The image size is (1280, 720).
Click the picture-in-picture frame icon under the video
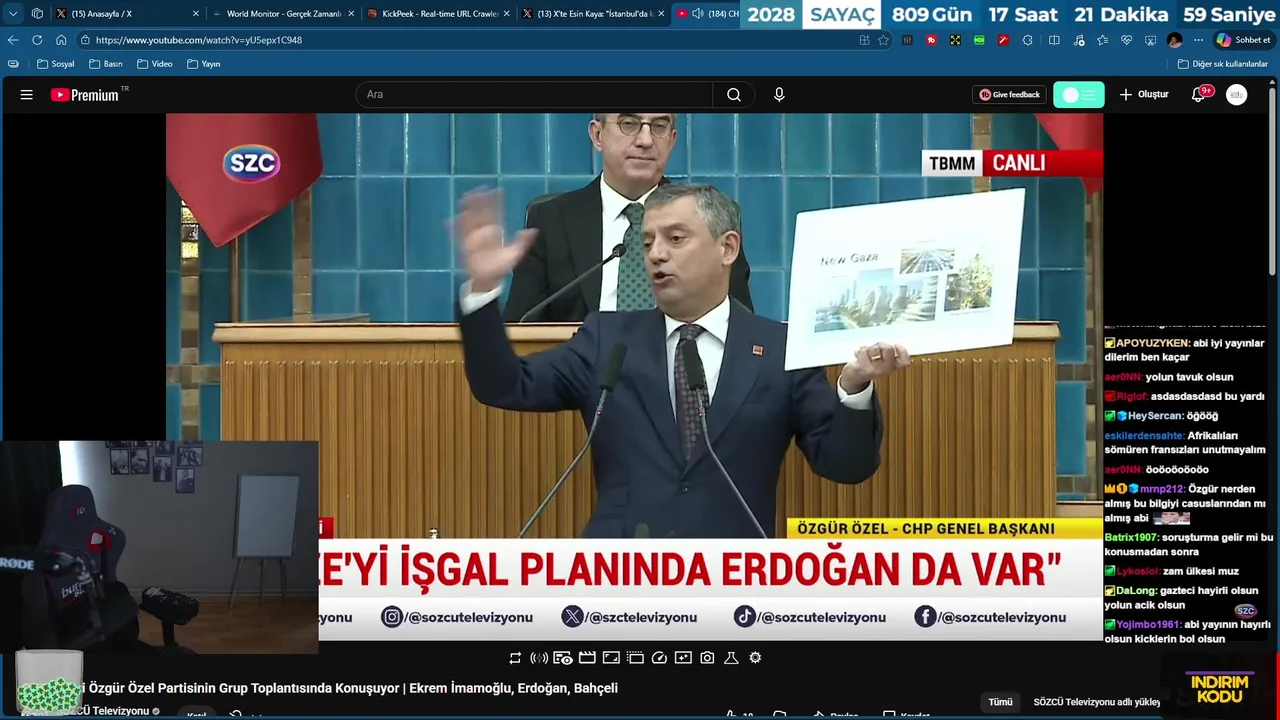click(x=611, y=658)
